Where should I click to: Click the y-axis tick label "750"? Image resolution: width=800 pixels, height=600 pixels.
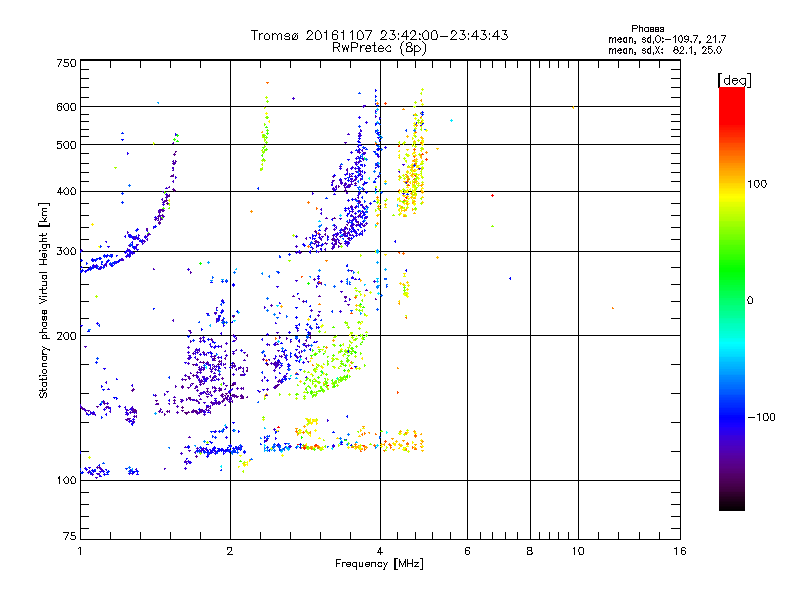point(66,63)
